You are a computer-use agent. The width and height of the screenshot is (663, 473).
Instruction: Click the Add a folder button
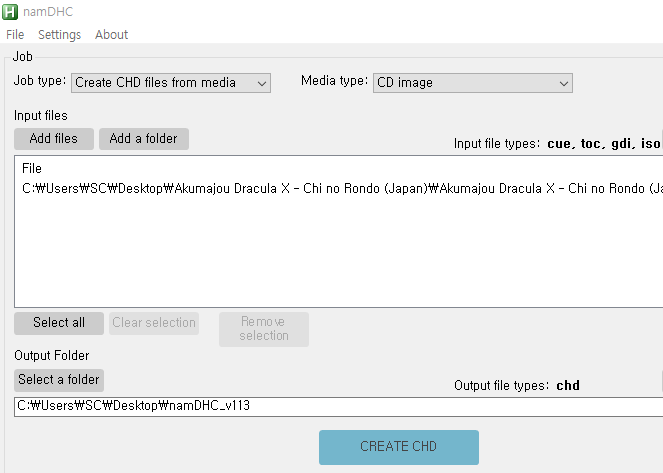click(x=143, y=139)
